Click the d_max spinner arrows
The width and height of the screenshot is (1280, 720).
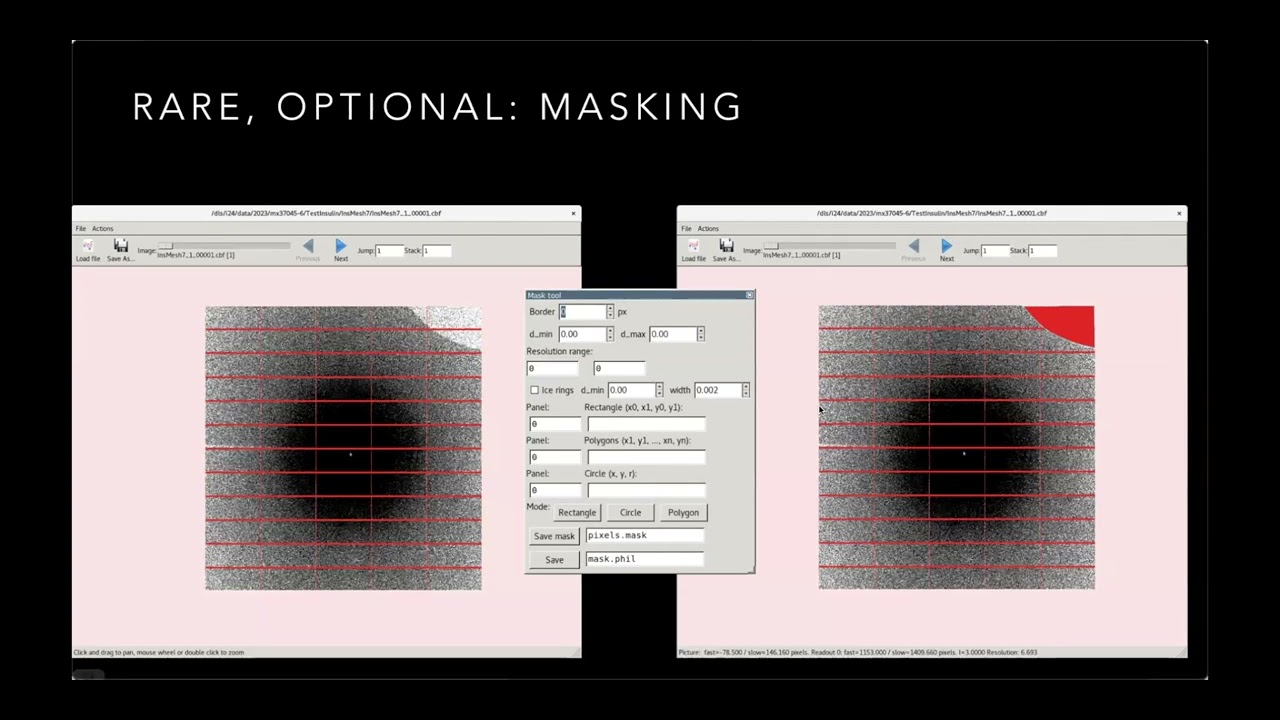coord(700,334)
